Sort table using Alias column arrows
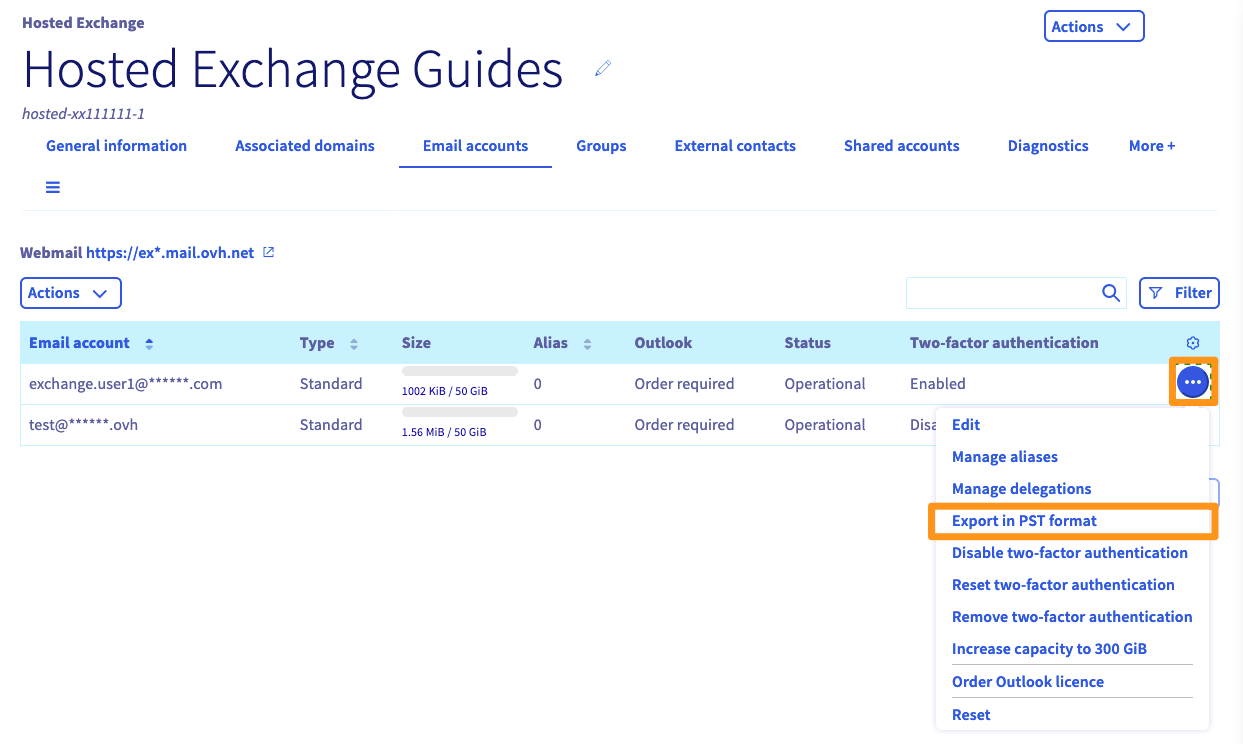The image size is (1243, 744). coord(587,344)
